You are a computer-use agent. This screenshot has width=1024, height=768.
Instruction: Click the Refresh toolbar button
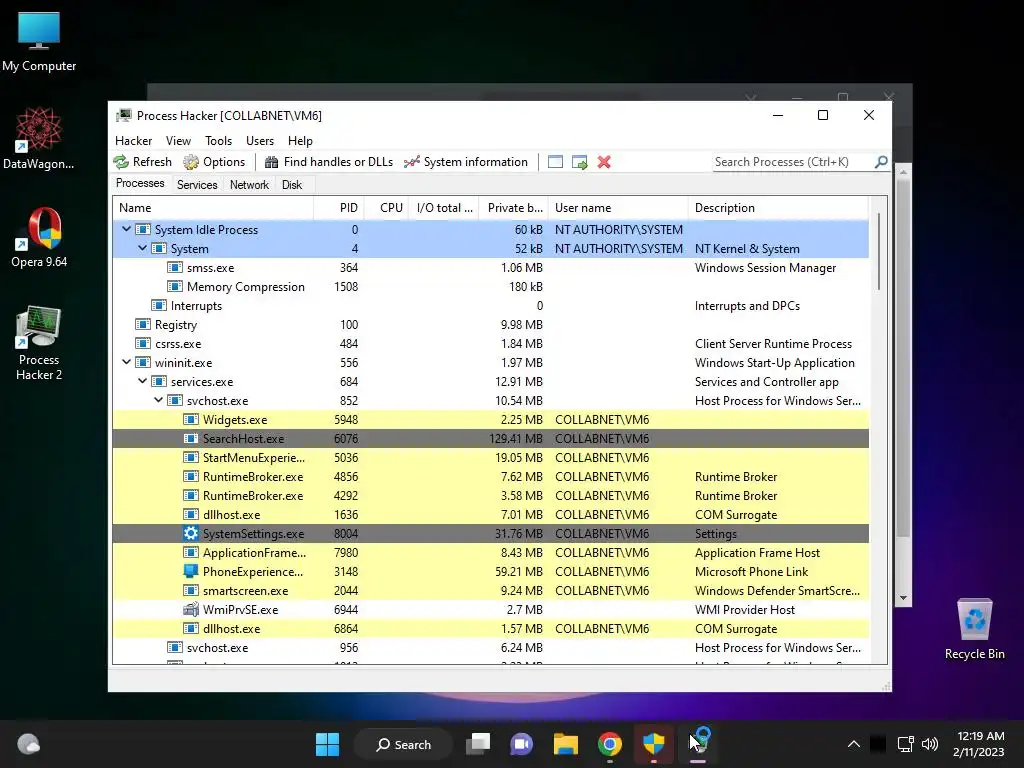[x=142, y=162]
